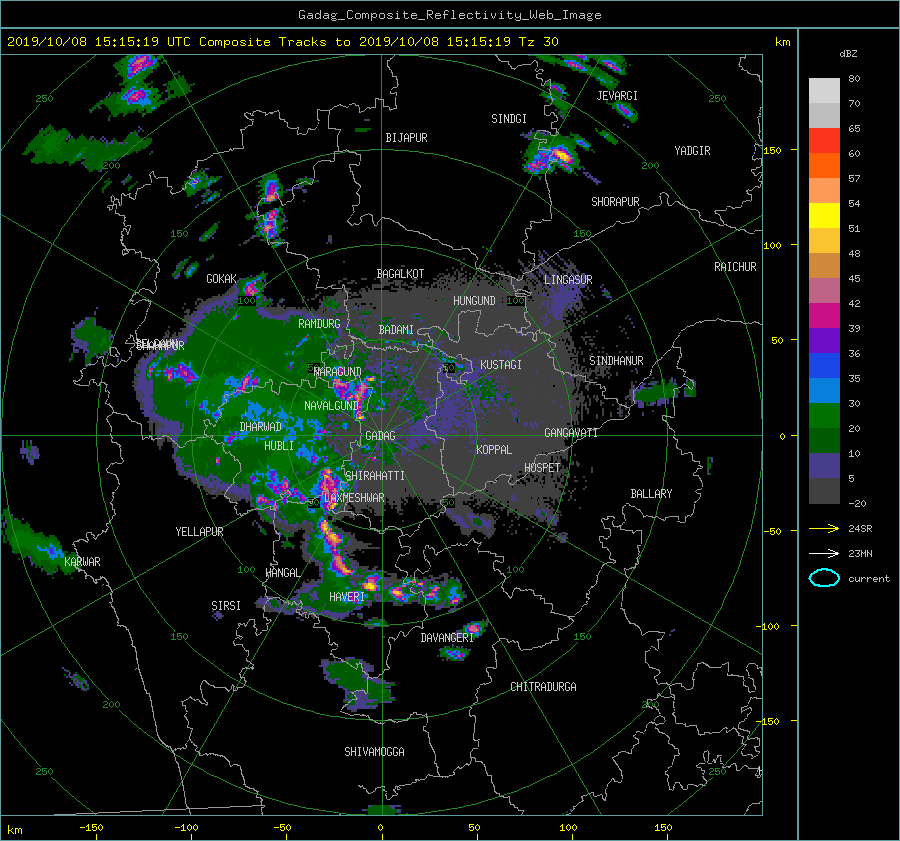Click the storm cell near SINDGI

(x=556, y=154)
